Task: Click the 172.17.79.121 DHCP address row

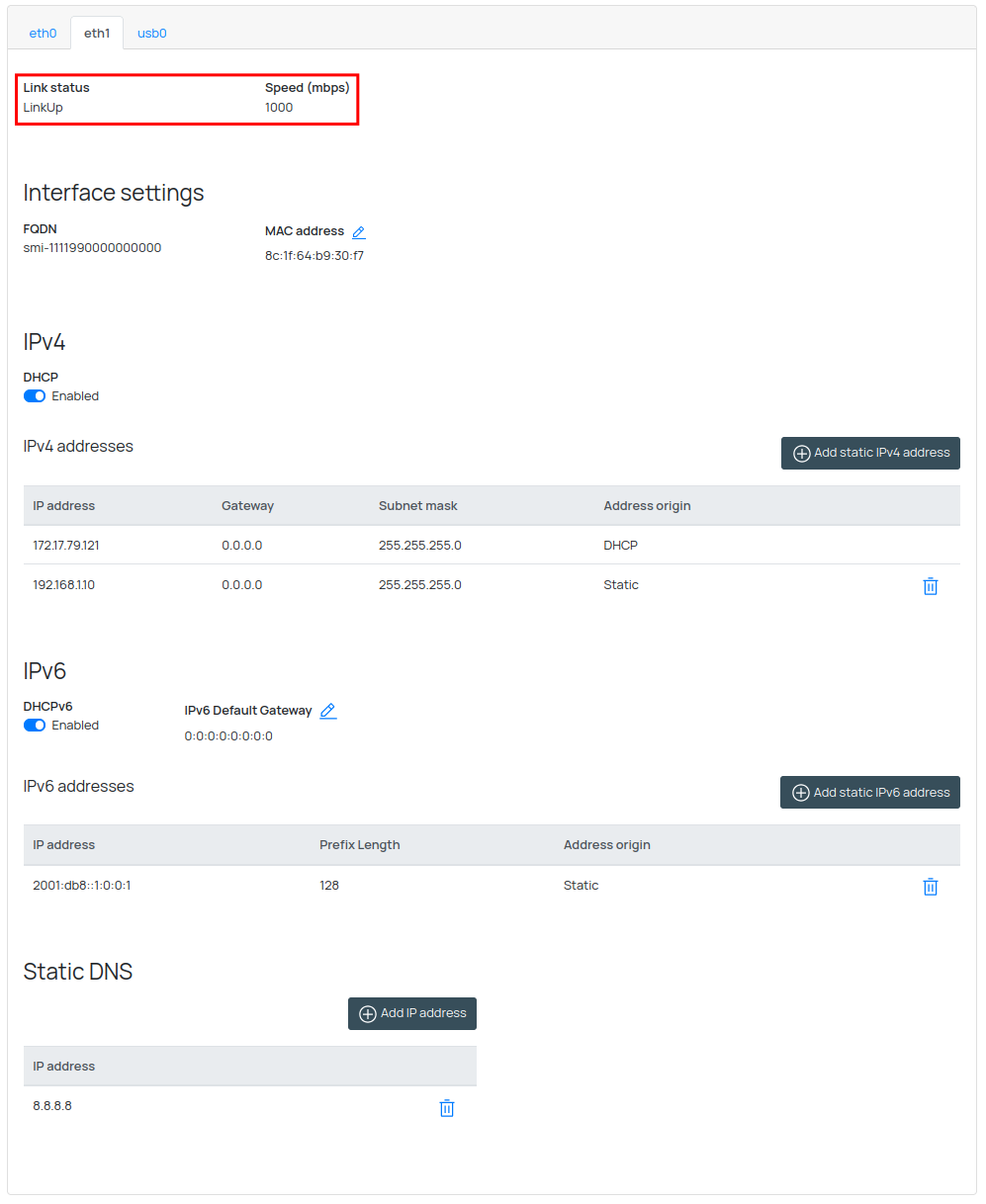Action: click(66, 546)
